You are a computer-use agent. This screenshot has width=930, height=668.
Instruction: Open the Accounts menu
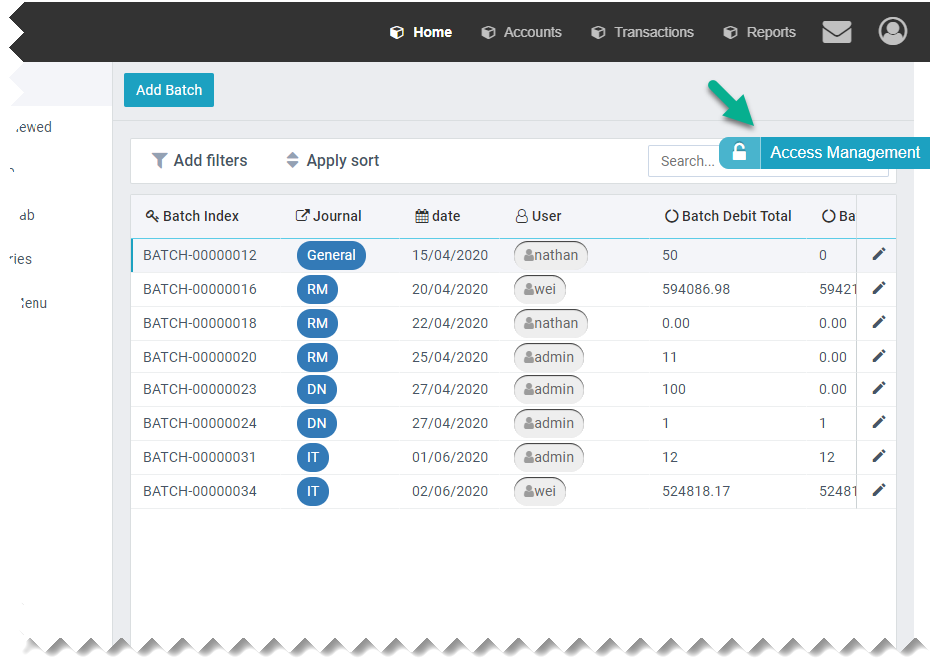point(521,32)
